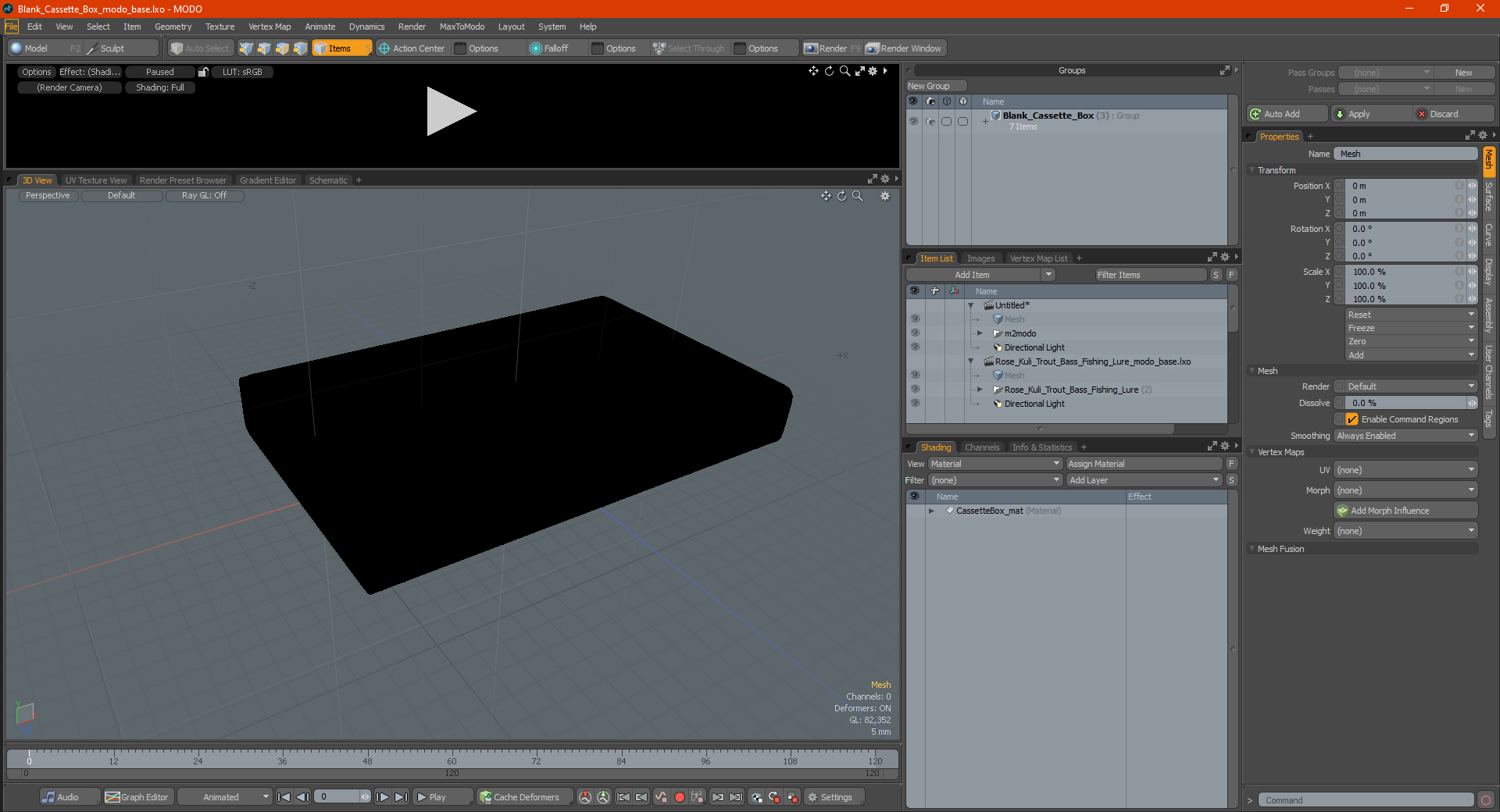Select Polygons selection mode icon

pyautogui.click(x=282, y=48)
